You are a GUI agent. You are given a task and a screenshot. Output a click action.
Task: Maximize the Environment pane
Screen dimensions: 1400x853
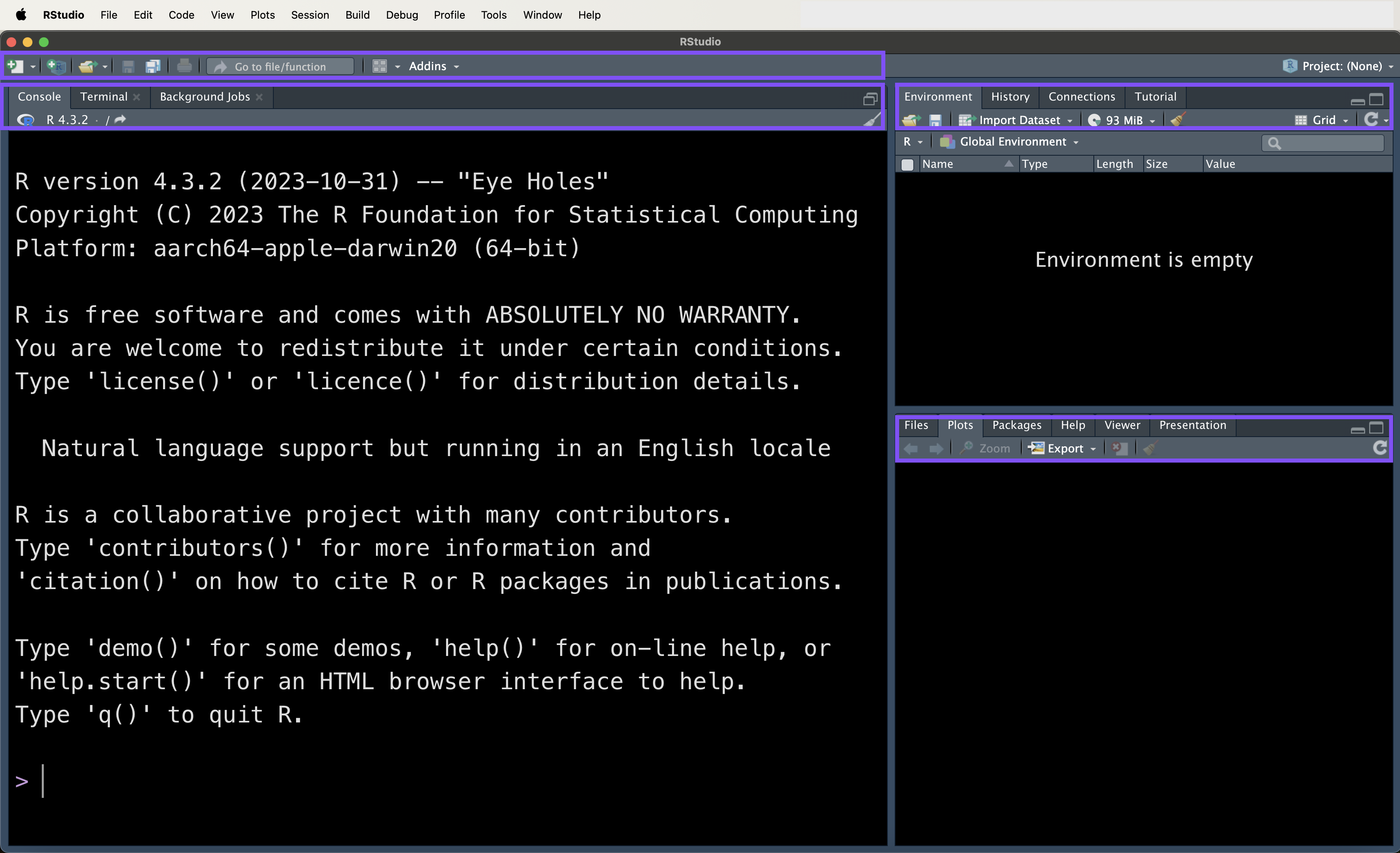pos(1376,99)
